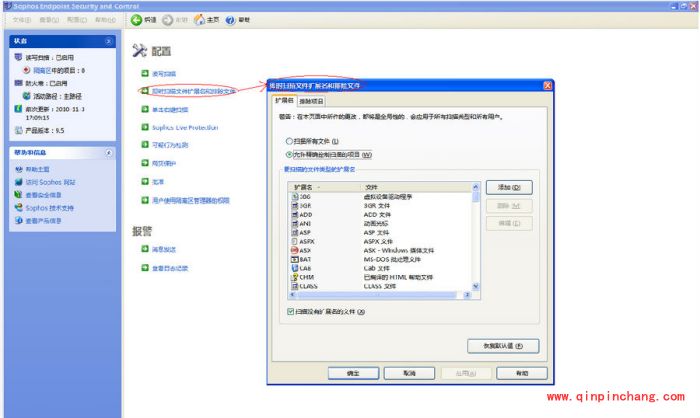
Task: Collapse the 状态 panel with its chevron
Action: tap(108, 41)
